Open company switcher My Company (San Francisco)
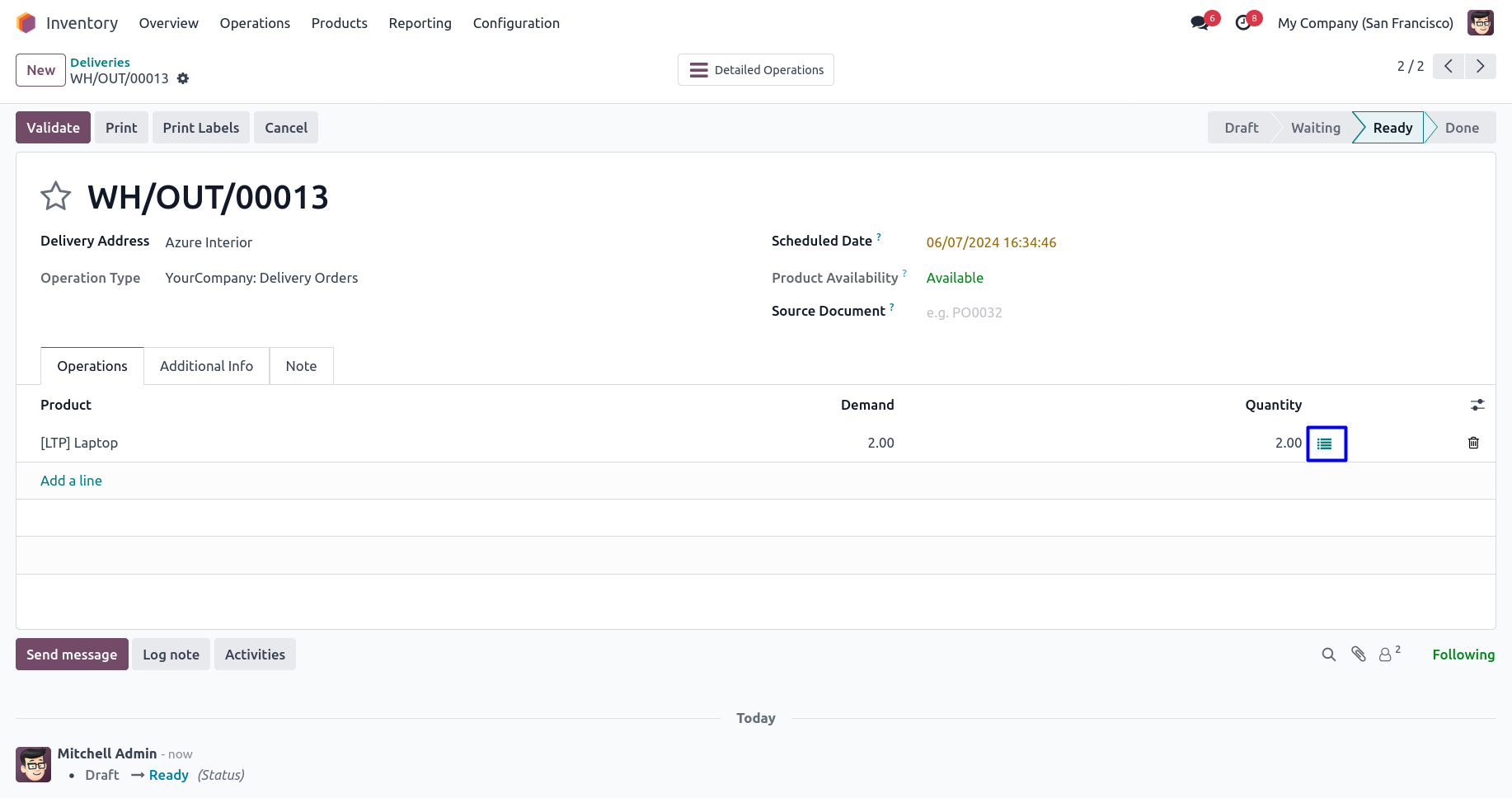The height and width of the screenshot is (798, 1512). 1365,23
